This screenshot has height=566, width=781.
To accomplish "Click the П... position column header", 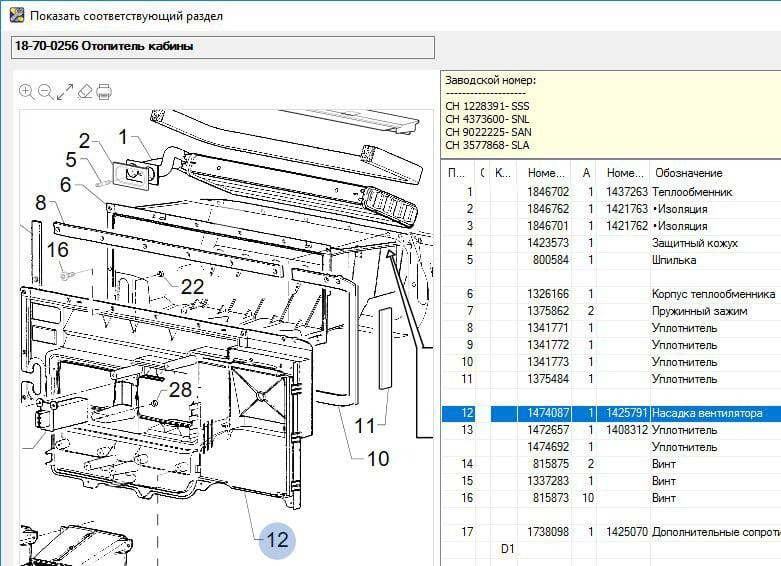I will click(x=456, y=172).
